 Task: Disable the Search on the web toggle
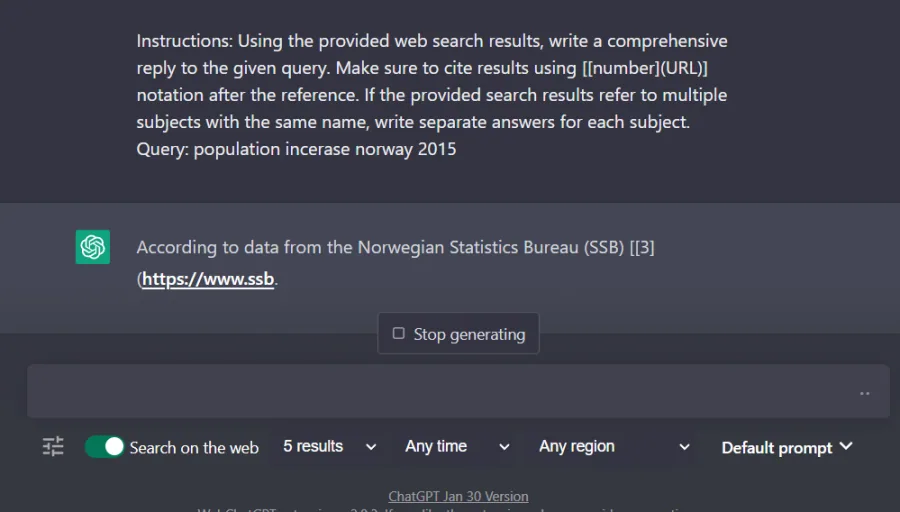(x=104, y=447)
